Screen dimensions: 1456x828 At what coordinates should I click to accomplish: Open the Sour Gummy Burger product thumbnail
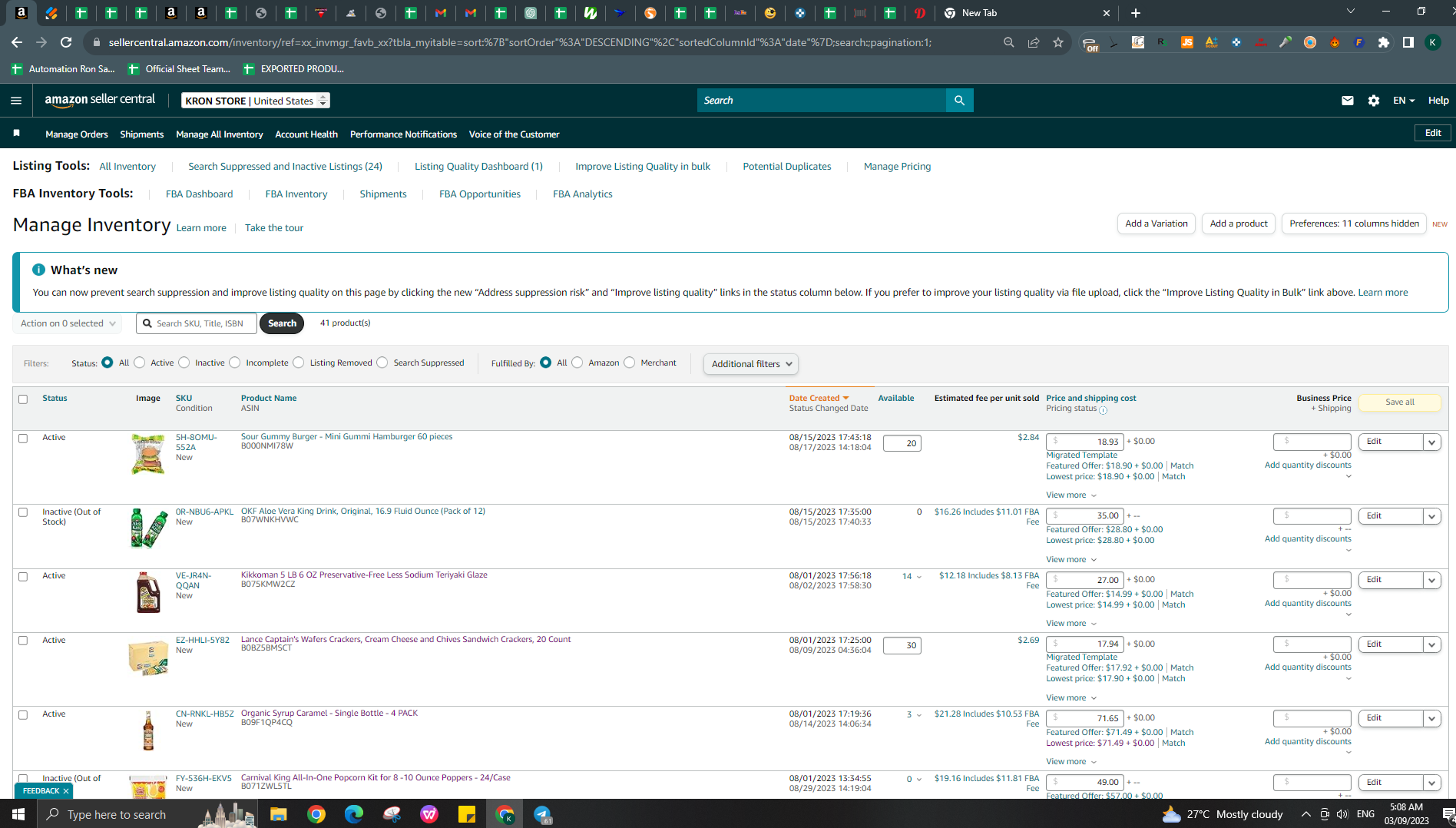point(148,454)
